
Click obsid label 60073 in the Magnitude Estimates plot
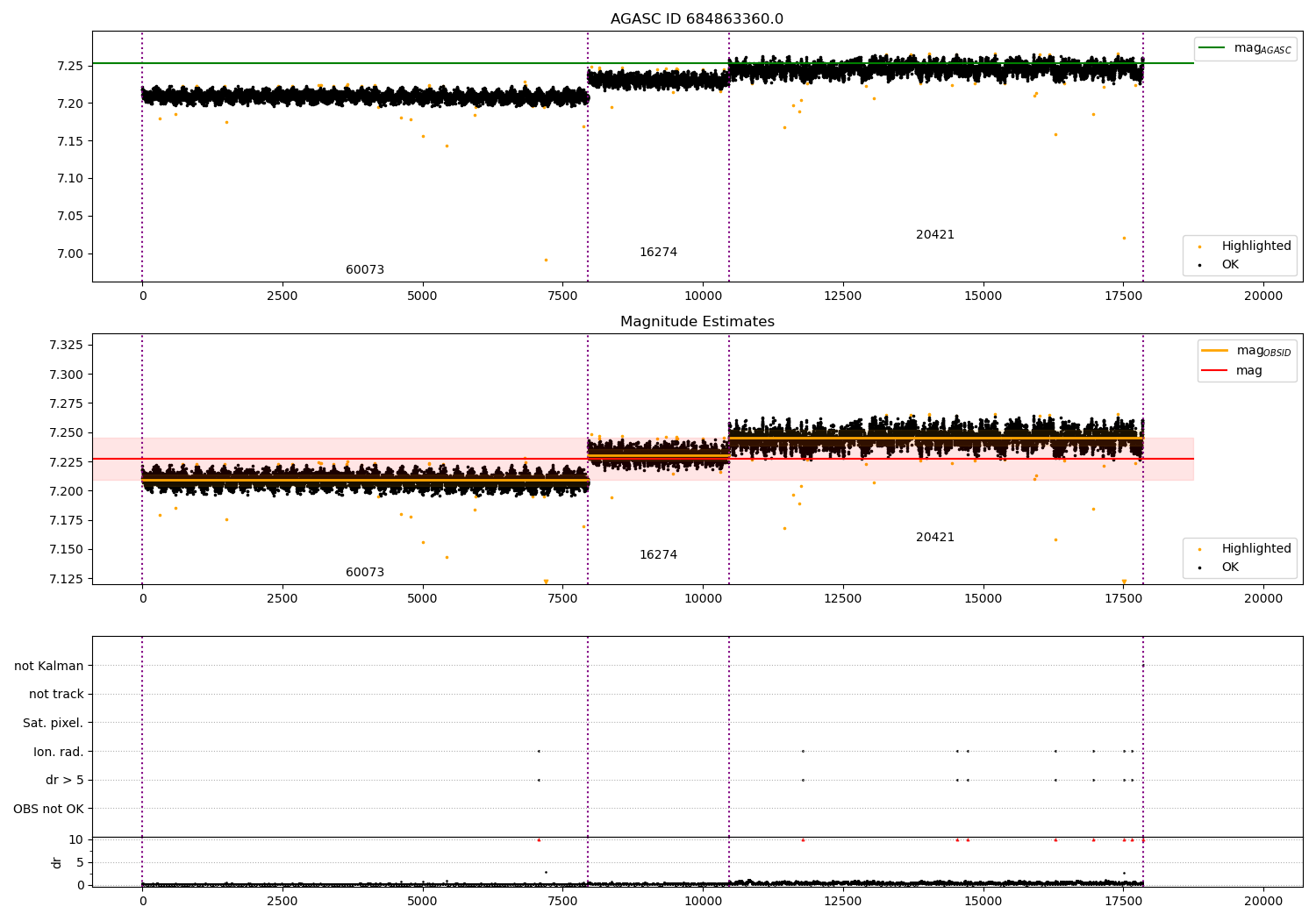coord(365,573)
